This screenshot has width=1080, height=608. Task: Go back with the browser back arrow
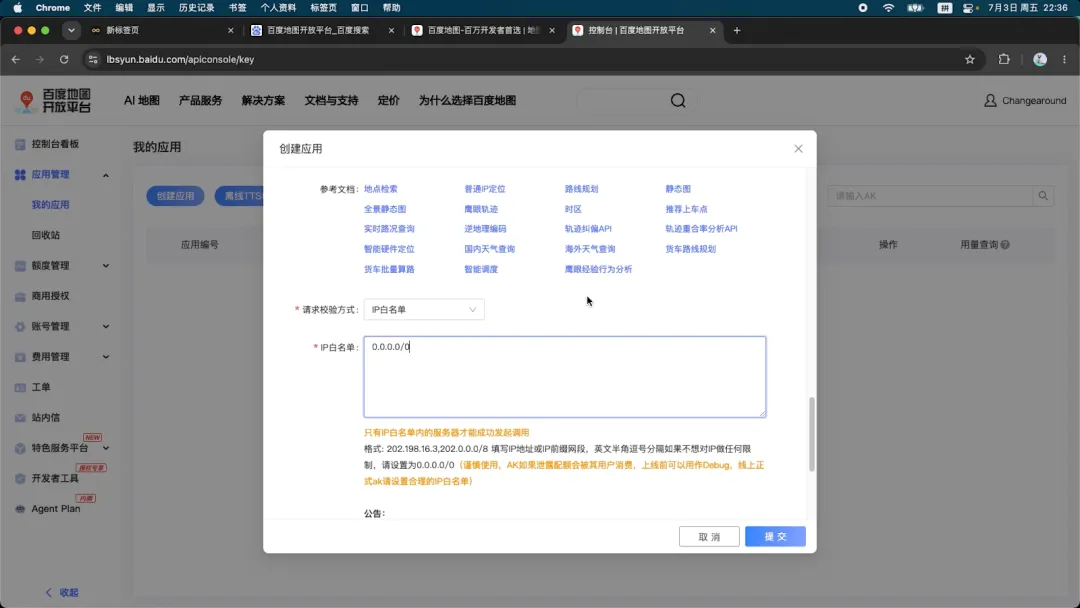[15, 59]
